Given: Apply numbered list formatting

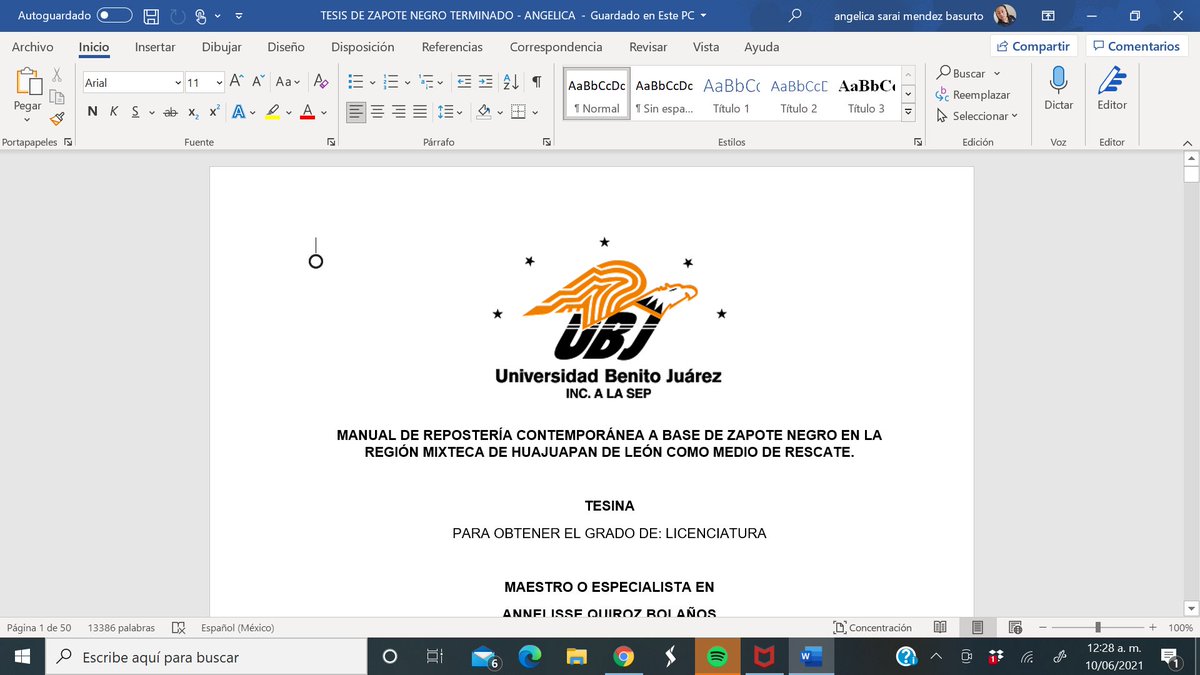Looking at the screenshot, I should pyautogui.click(x=391, y=83).
